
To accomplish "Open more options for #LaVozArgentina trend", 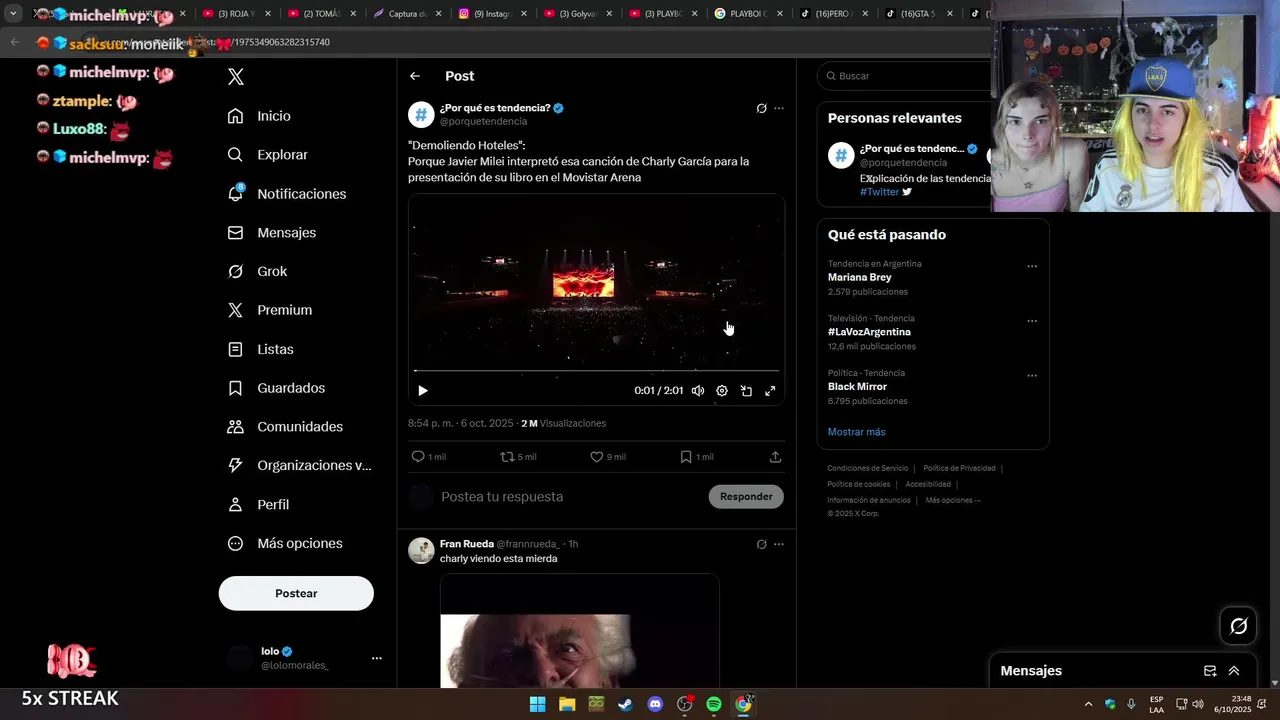I will pos(1032,322).
